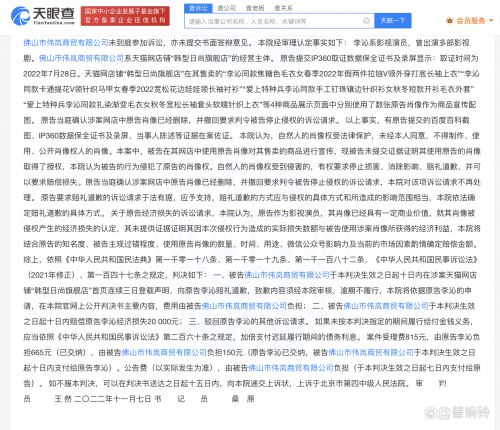Open the 查老板 tab

pos(255,8)
